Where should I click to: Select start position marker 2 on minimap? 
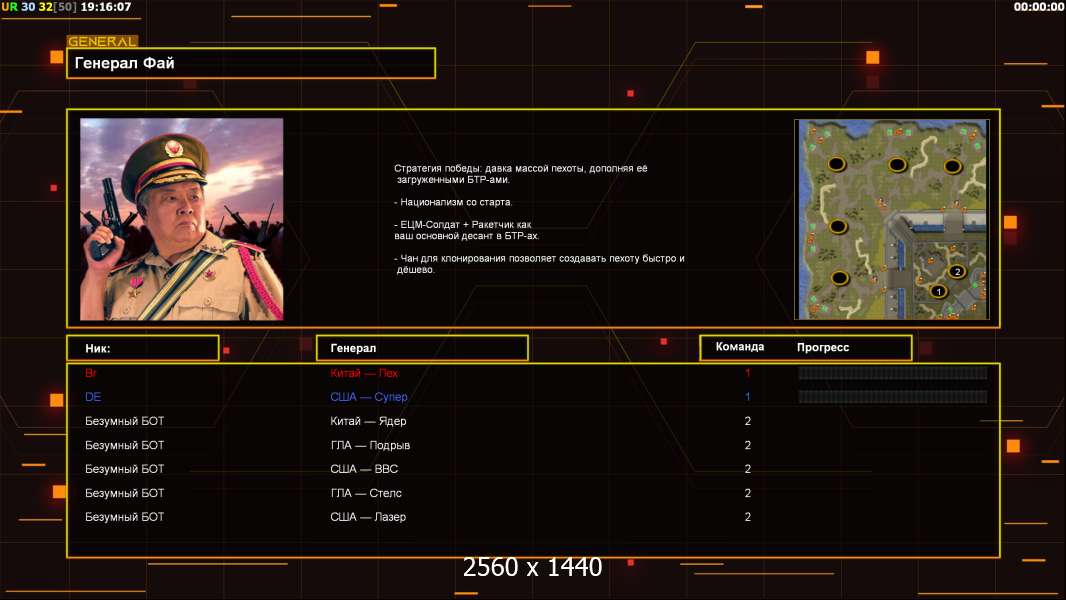[x=957, y=271]
